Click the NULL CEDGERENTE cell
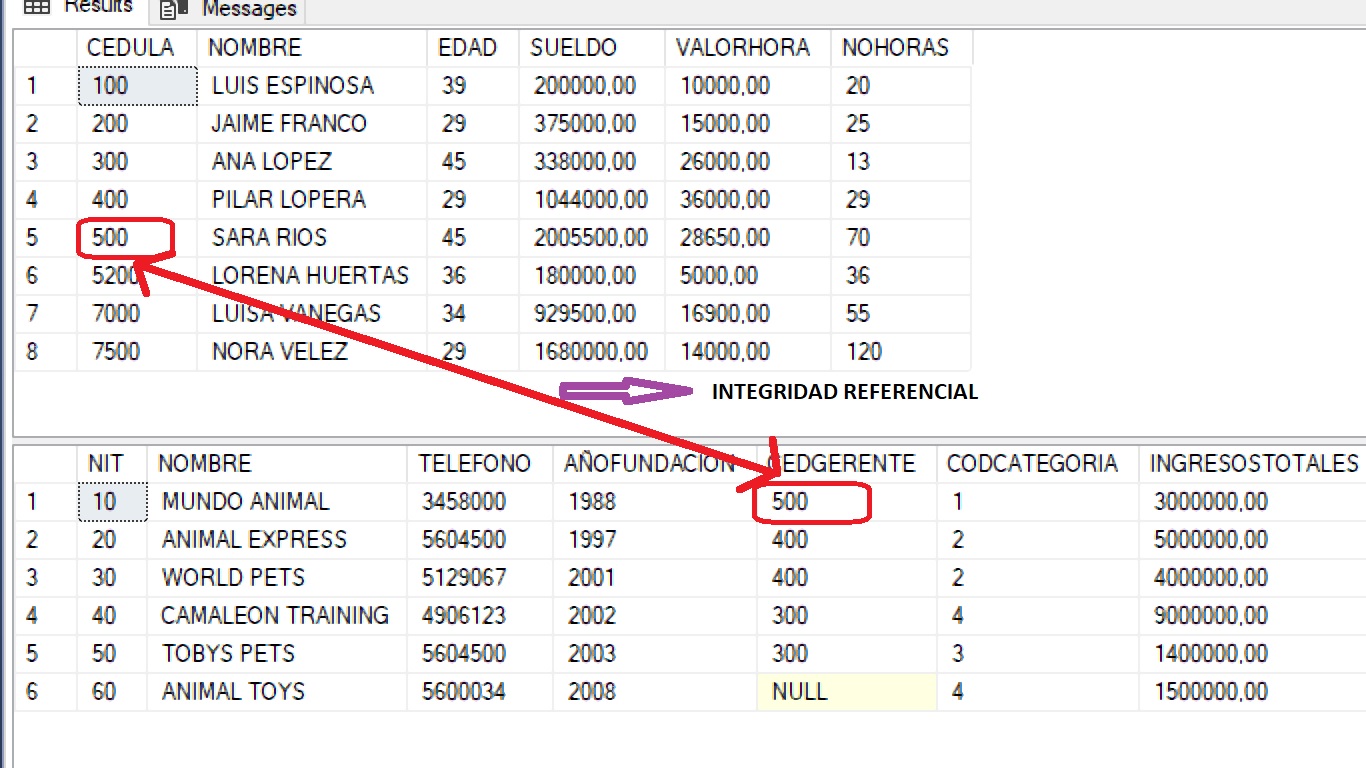1366x768 pixels. click(x=847, y=692)
